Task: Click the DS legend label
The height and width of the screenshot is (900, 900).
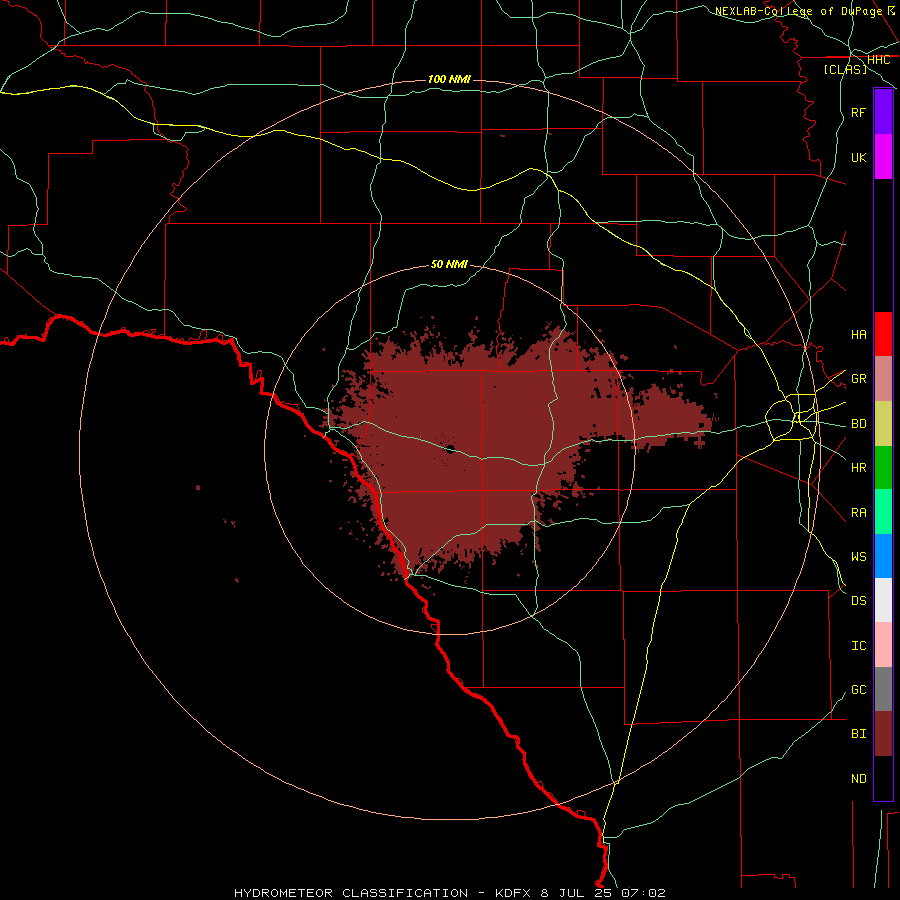Action: [858, 601]
